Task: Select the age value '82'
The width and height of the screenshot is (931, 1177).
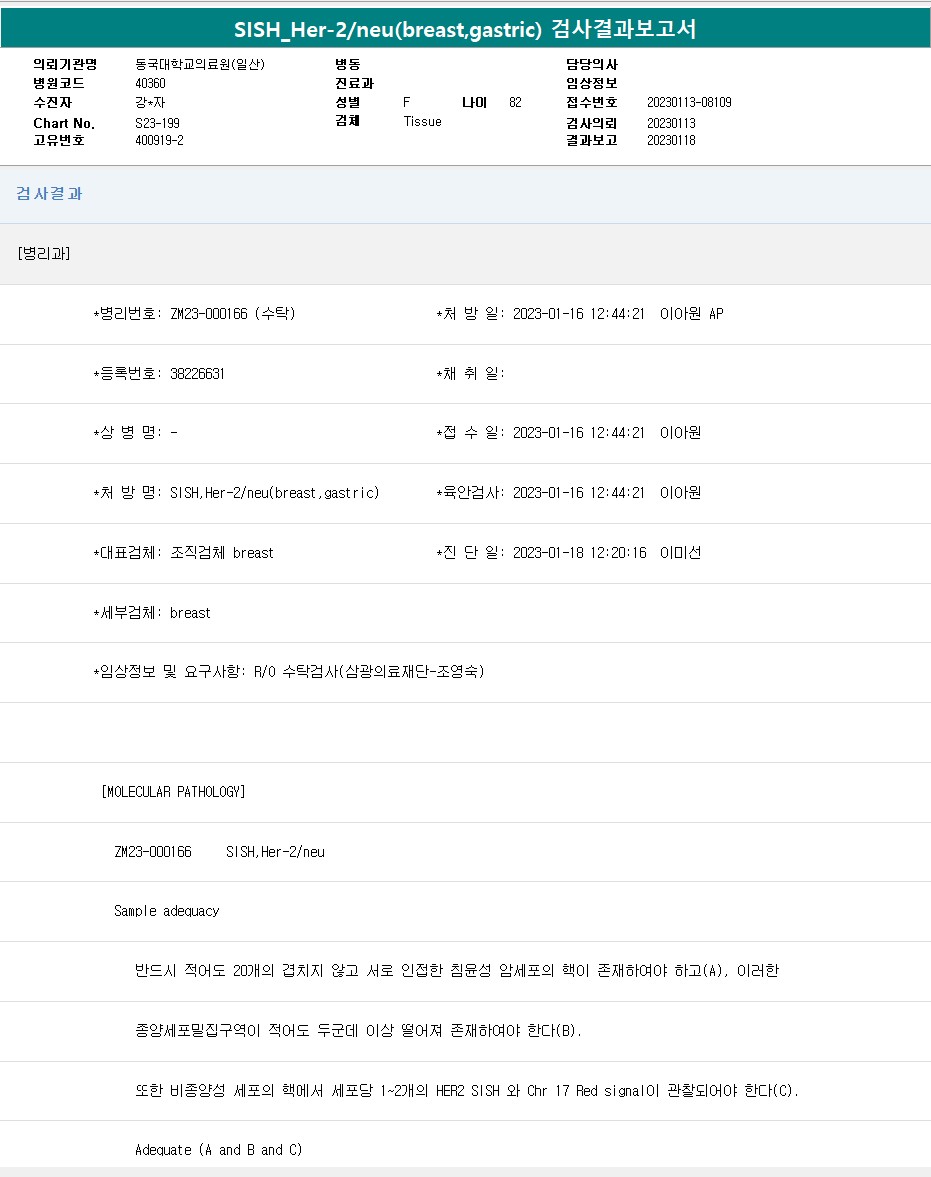Action: [515, 102]
